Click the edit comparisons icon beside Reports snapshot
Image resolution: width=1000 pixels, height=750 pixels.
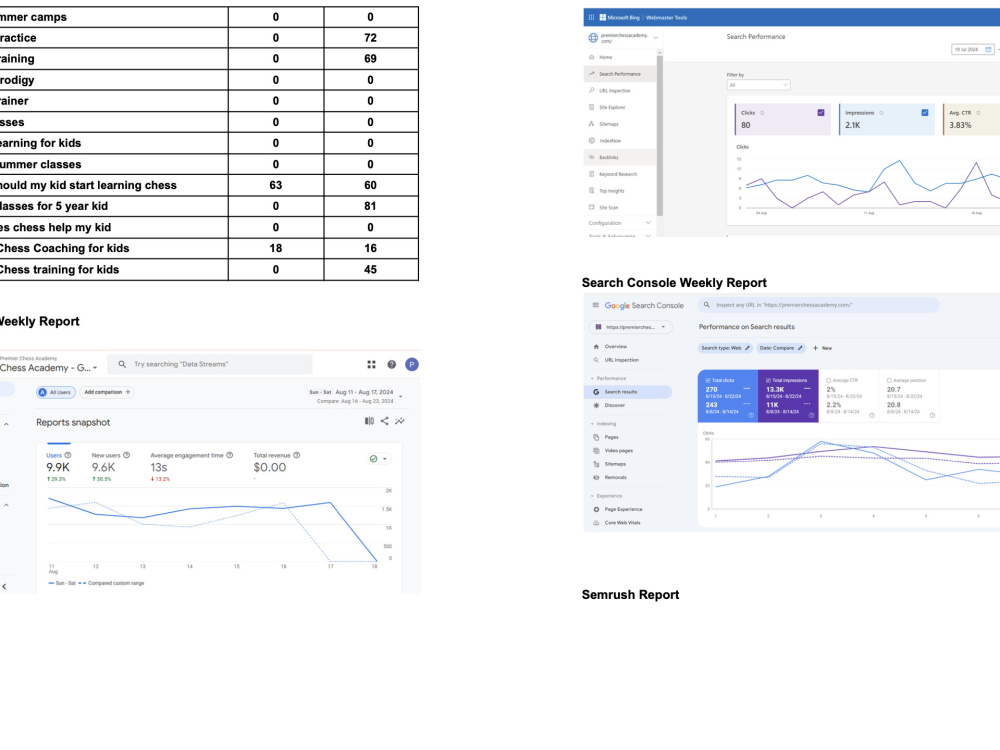pyautogui.click(x=369, y=421)
